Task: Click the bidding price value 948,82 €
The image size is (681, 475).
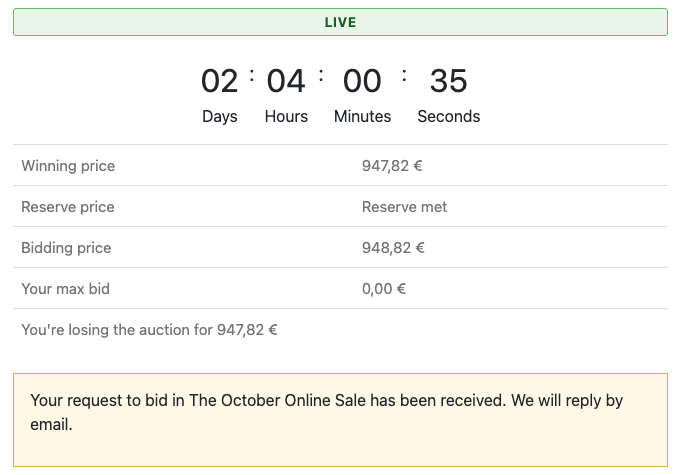Action: coord(393,248)
